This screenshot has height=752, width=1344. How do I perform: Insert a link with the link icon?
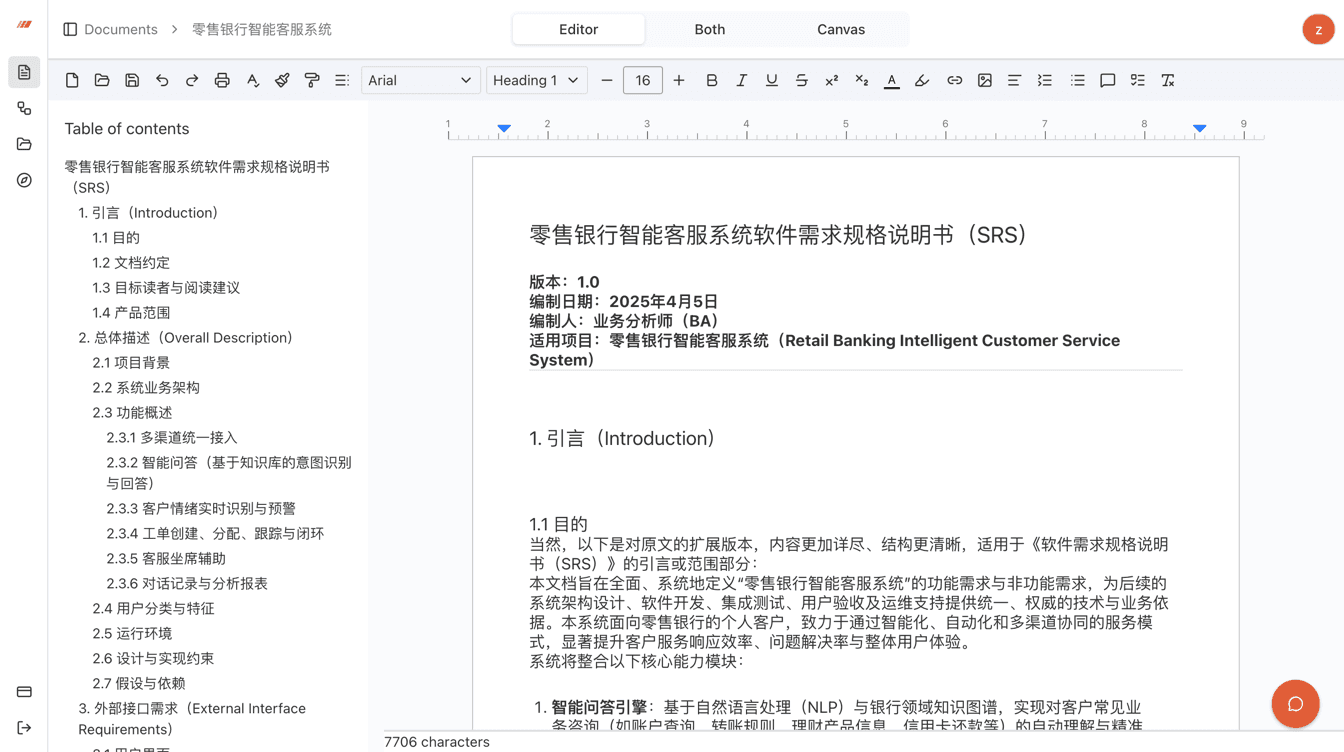pyautogui.click(x=954, y=81)
